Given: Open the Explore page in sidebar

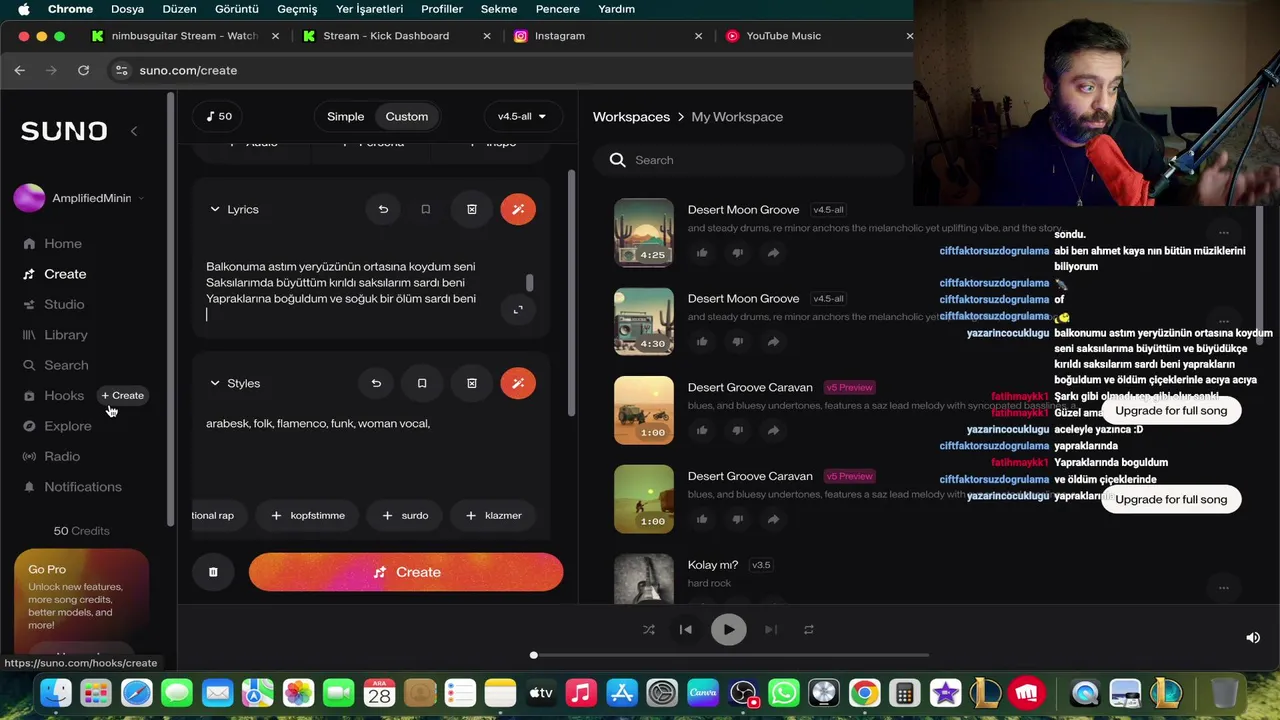Looking at the screenshot, I should click(x=67, y=426).
